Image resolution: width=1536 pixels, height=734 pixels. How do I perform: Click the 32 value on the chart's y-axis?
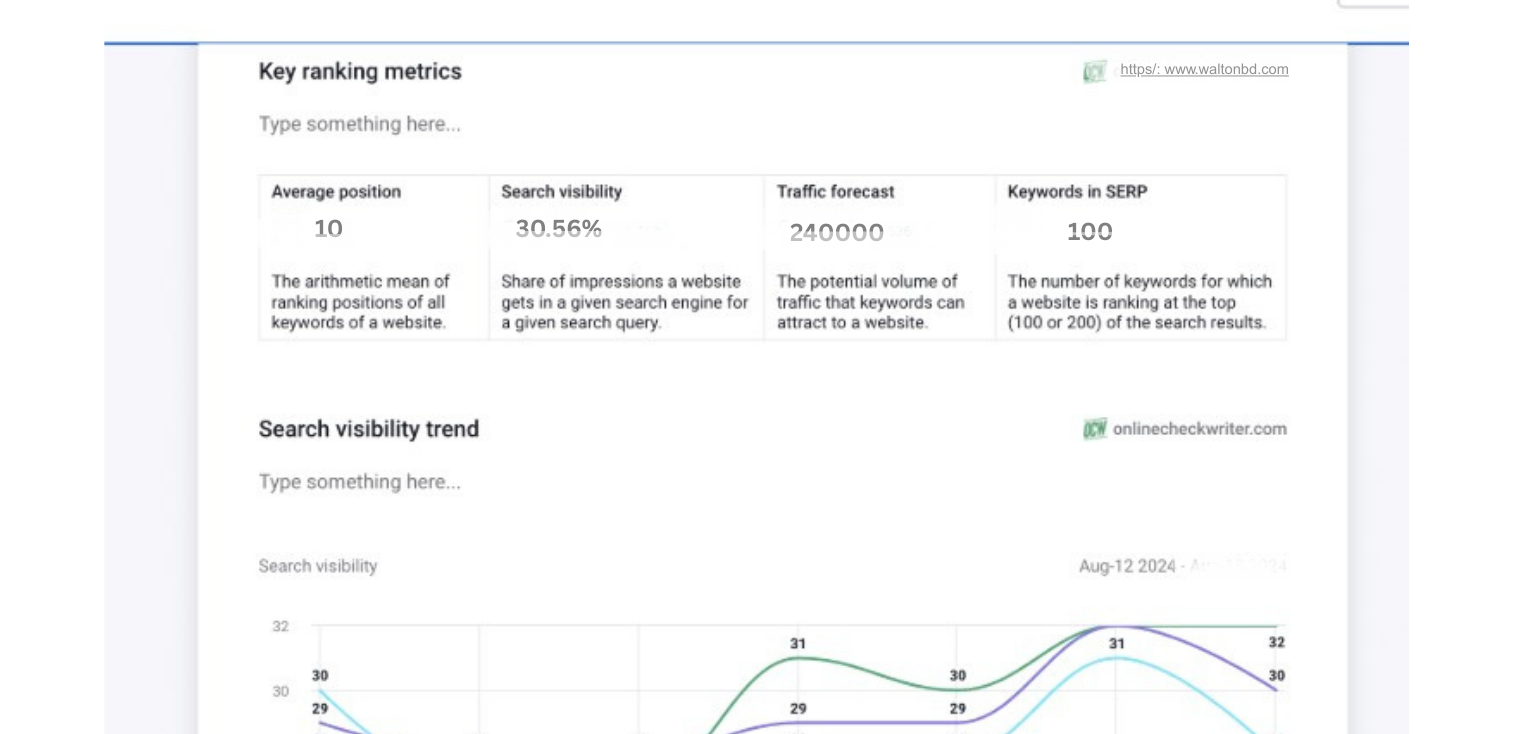pyautogui.click(x=281, y=626)
